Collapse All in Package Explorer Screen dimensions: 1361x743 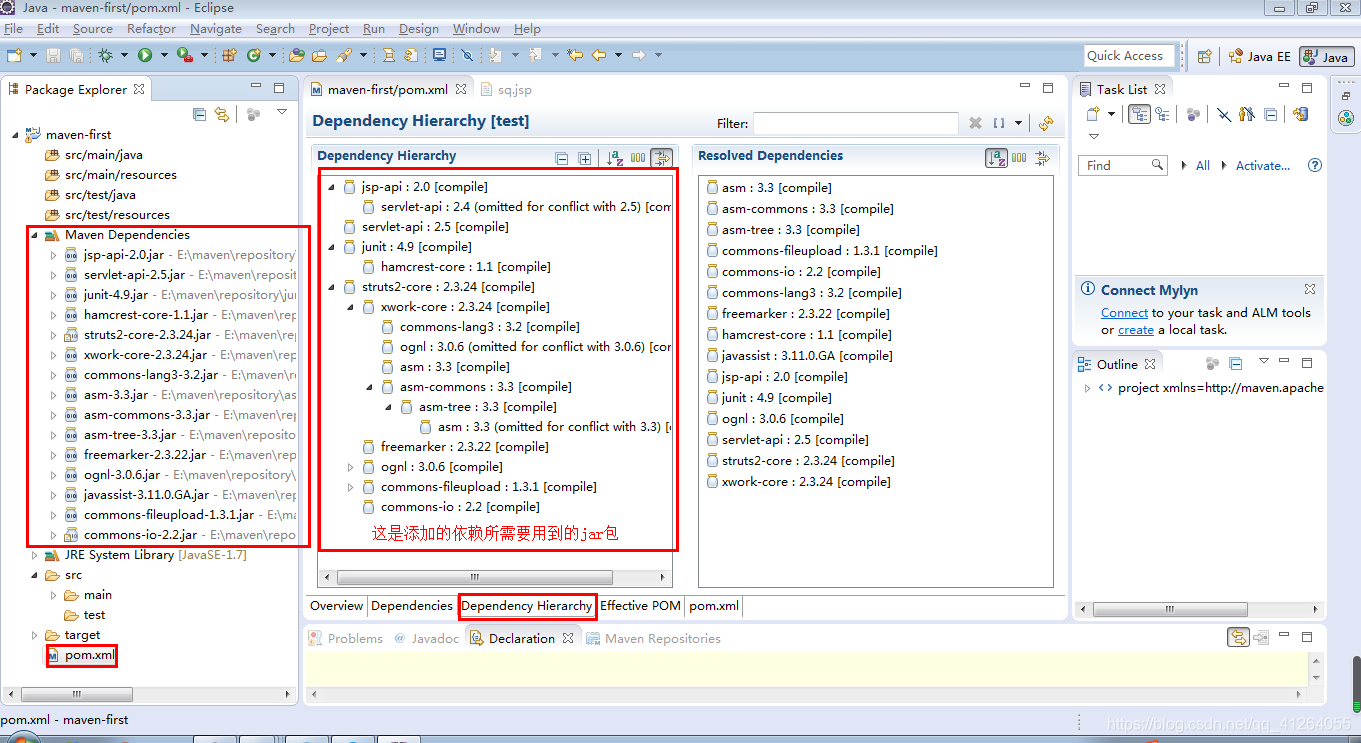pyautogui.click(x=200, y=114)
